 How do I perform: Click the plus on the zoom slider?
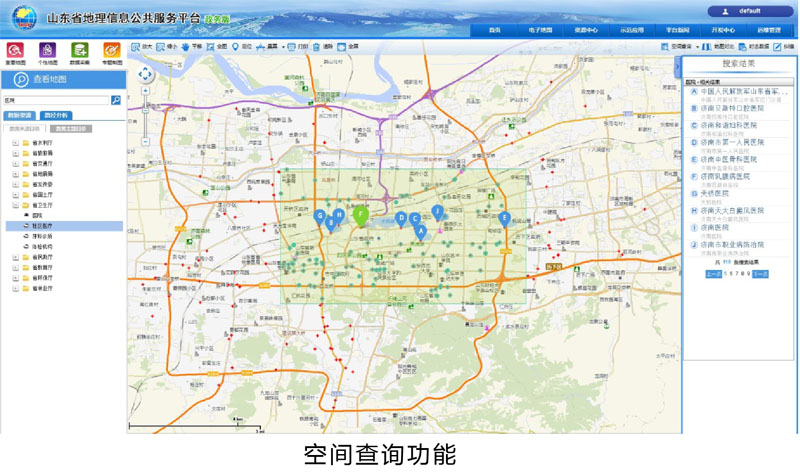[145, 91]
